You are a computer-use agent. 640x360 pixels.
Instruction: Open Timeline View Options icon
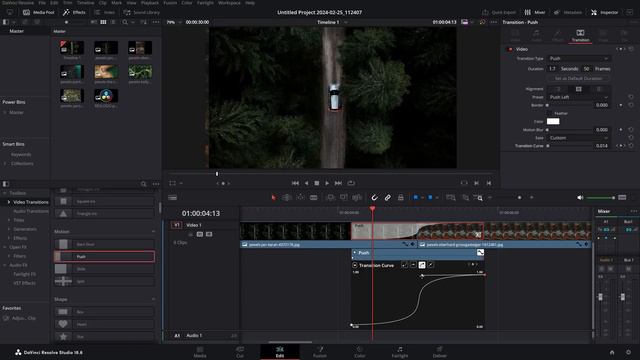pyautogui.click(x=173, y=198)
